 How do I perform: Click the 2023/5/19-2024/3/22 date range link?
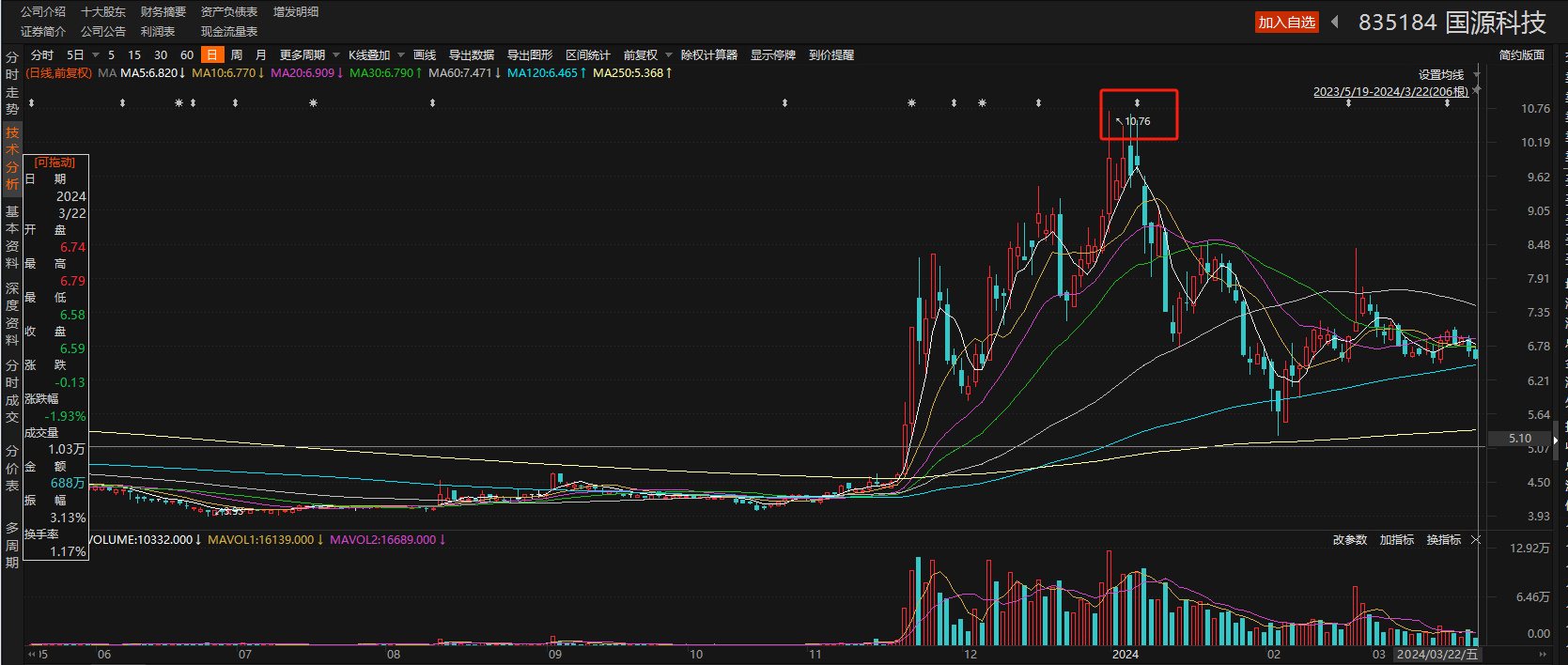point(1390,91)
